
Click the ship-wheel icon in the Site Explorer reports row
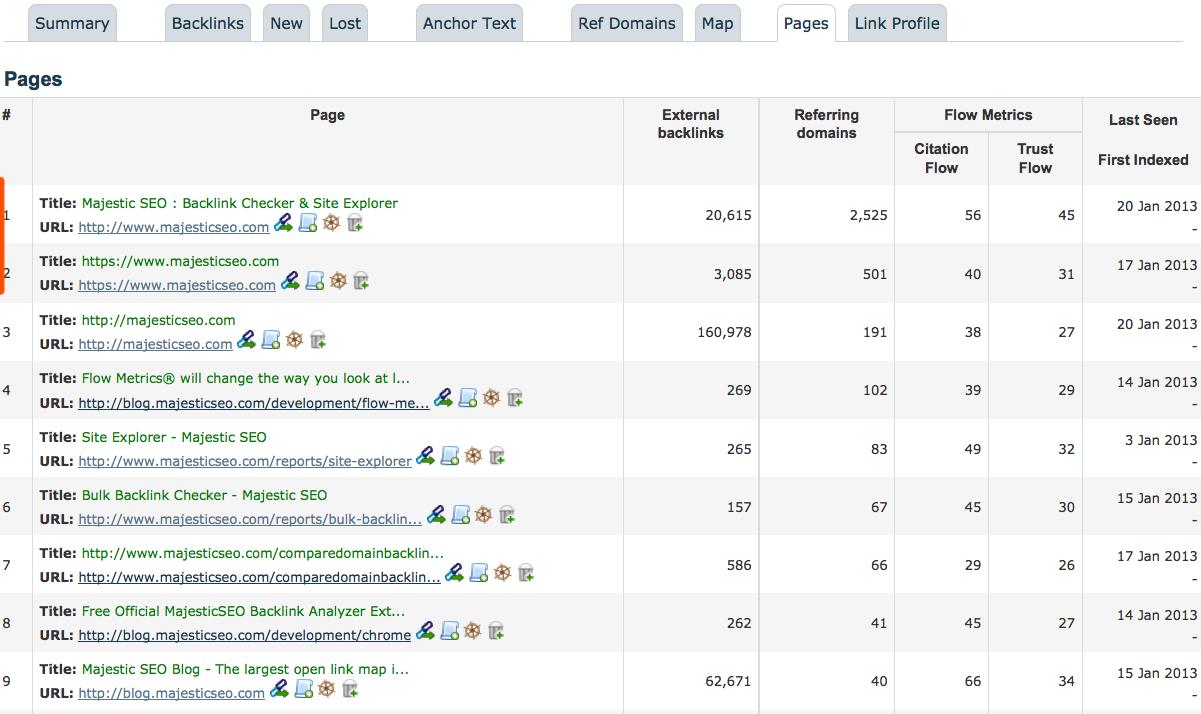(x=473, y=455)
